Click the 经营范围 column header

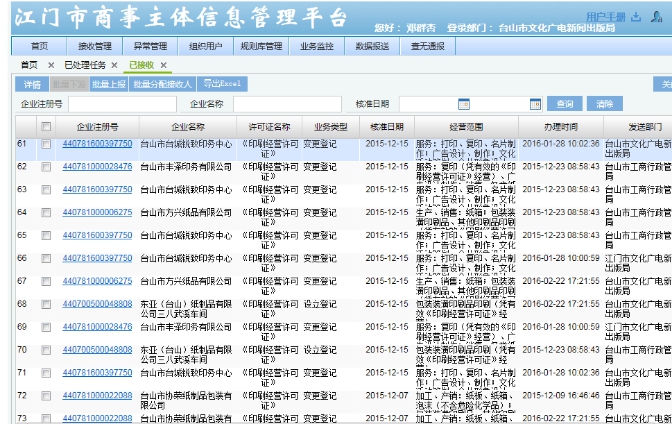pyautogui.click(x=466, y=127)
